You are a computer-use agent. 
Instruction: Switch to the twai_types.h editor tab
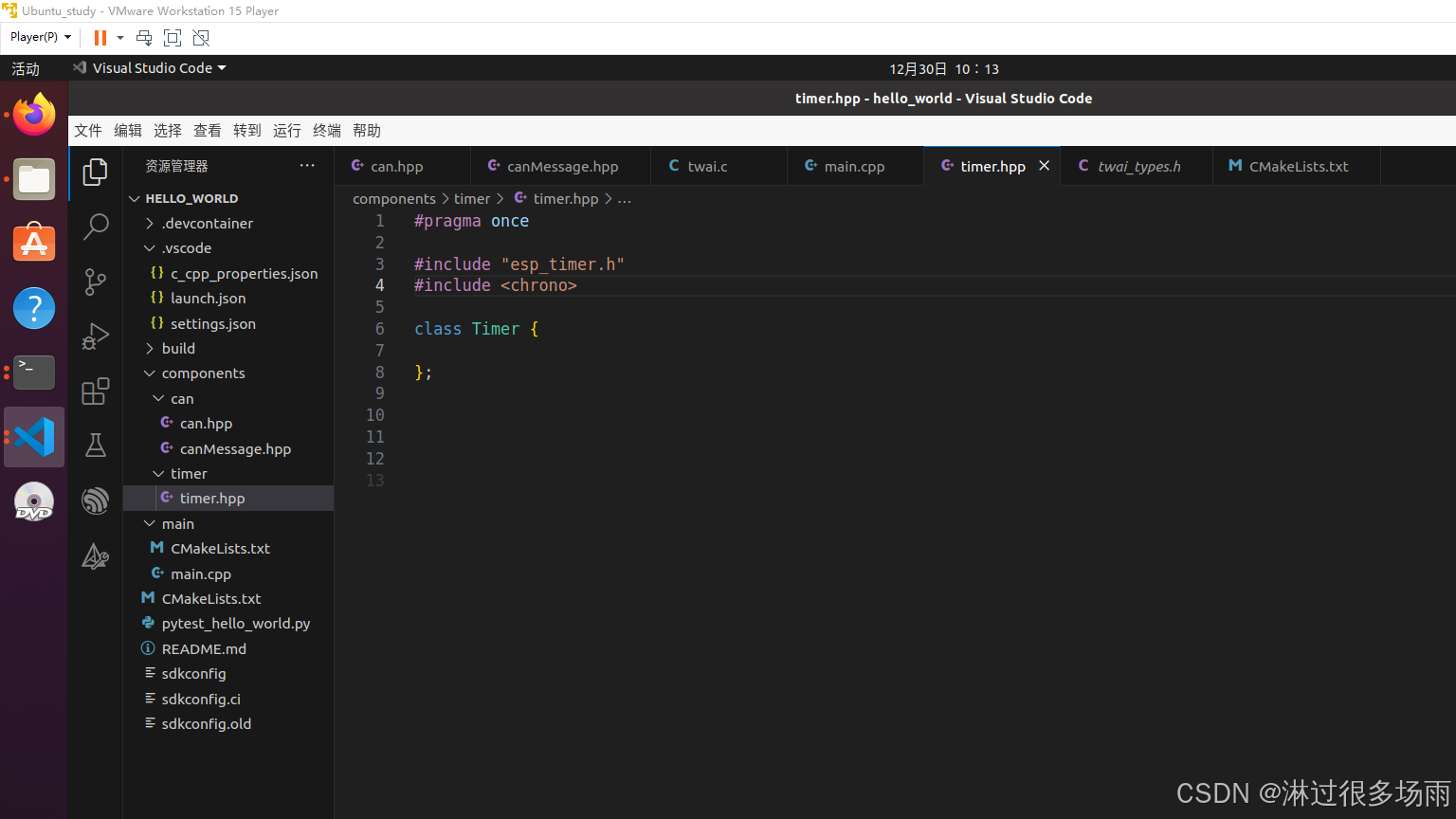[x=1137, y=166]
